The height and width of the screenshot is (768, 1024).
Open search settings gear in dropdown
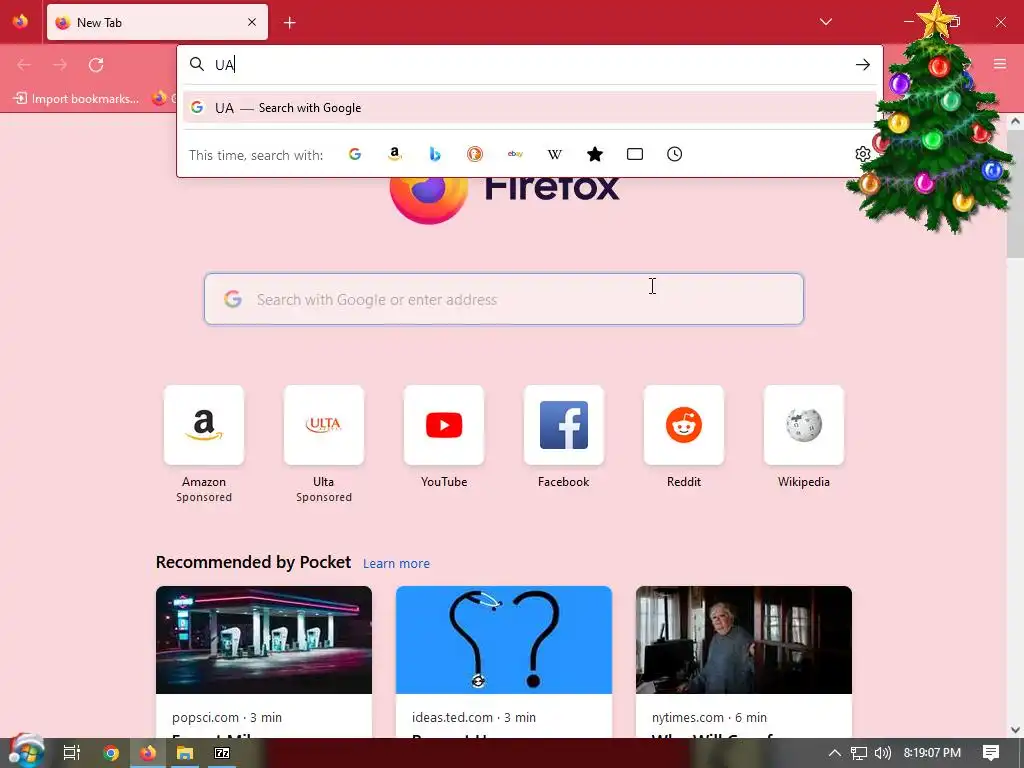coord(862,154)
